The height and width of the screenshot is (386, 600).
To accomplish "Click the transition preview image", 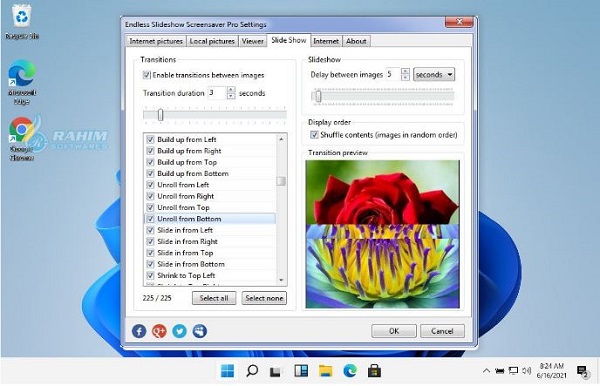I will coord(383,234).
